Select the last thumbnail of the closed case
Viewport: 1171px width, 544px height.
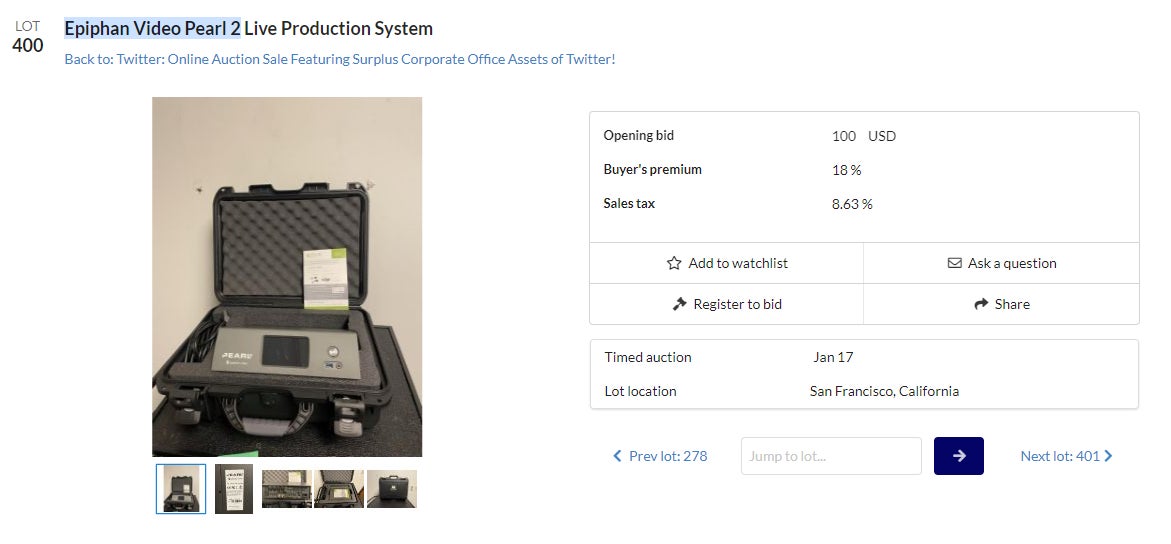(392, 489)
